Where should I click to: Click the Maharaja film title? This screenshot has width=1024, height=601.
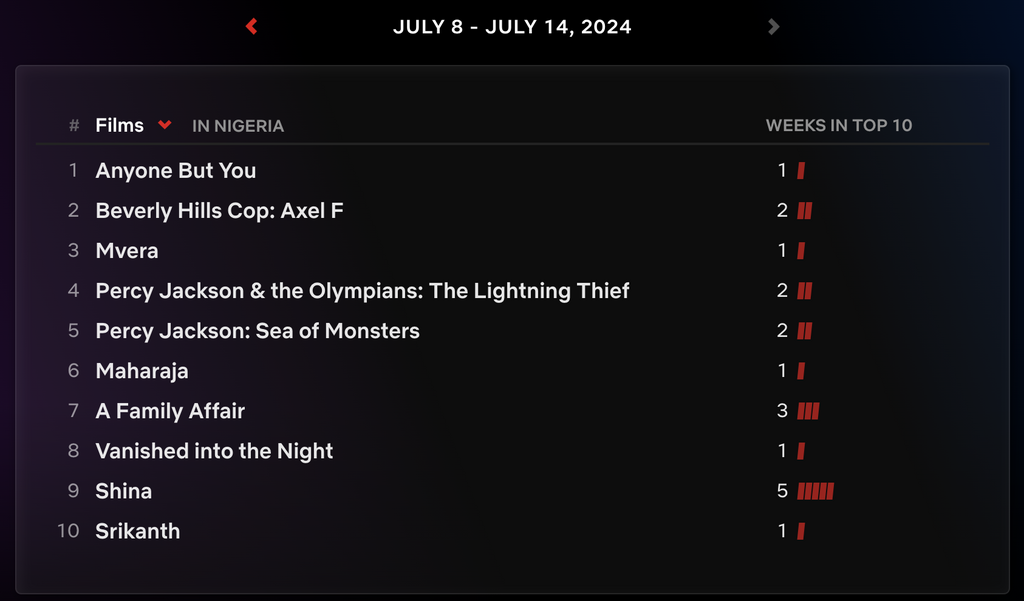click(x=142, y=370)
